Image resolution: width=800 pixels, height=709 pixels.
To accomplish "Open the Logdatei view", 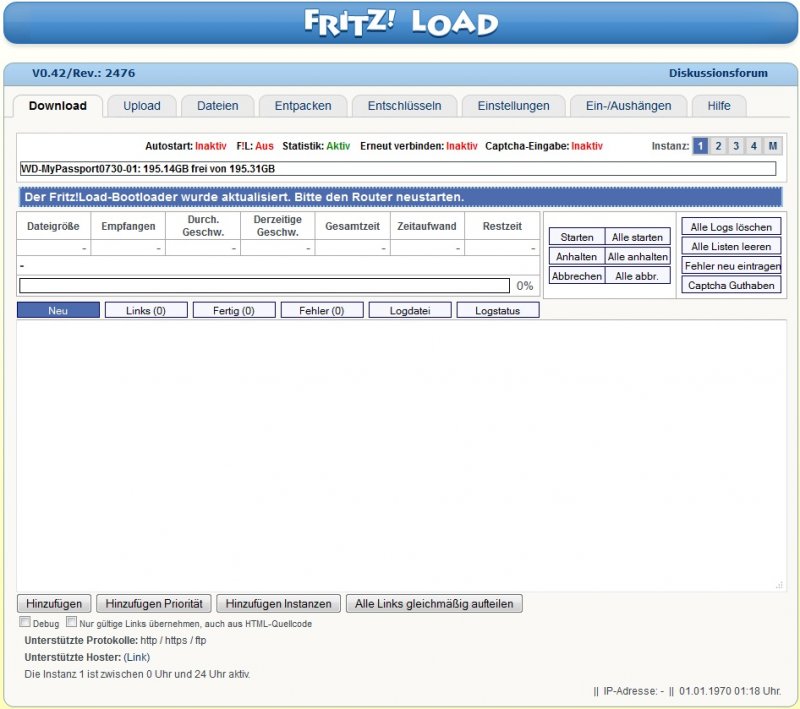I will coord(410,310).
